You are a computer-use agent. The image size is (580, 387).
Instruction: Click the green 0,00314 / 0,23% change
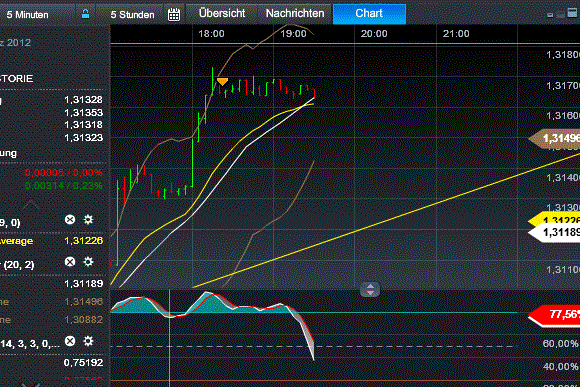[x=64, y=186]
